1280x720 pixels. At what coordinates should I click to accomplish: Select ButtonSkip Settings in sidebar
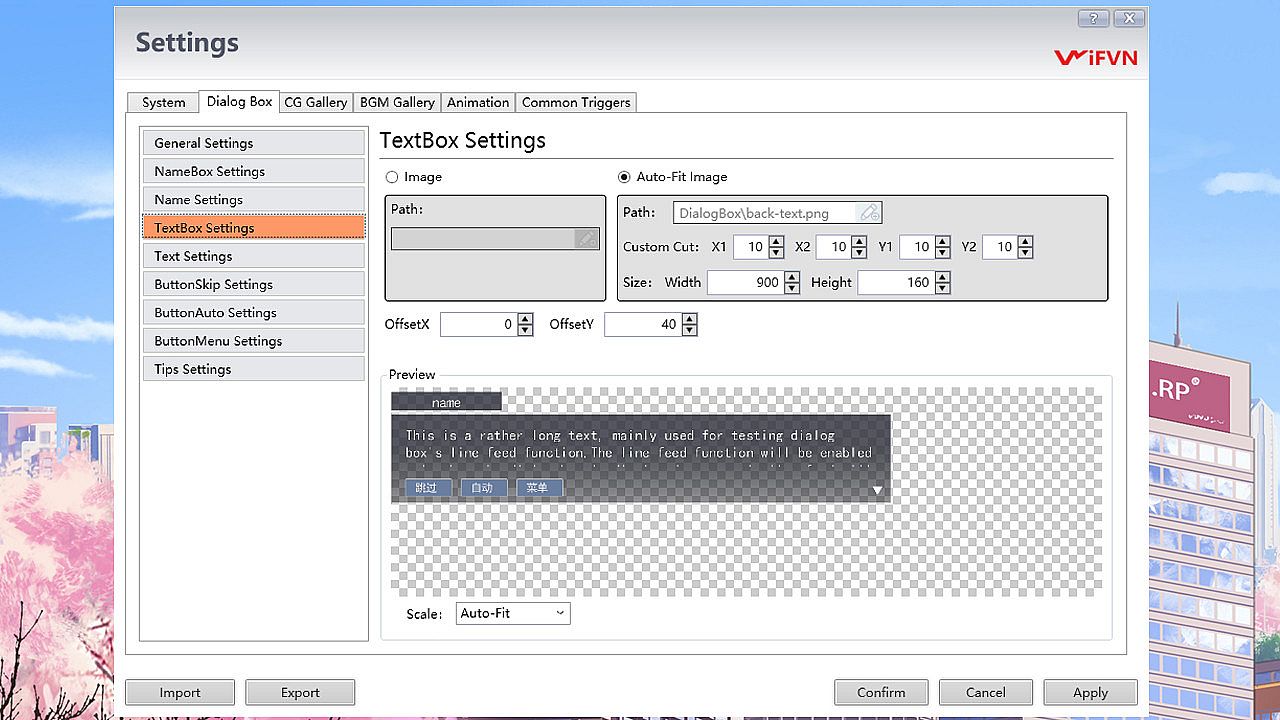[253, 284]
